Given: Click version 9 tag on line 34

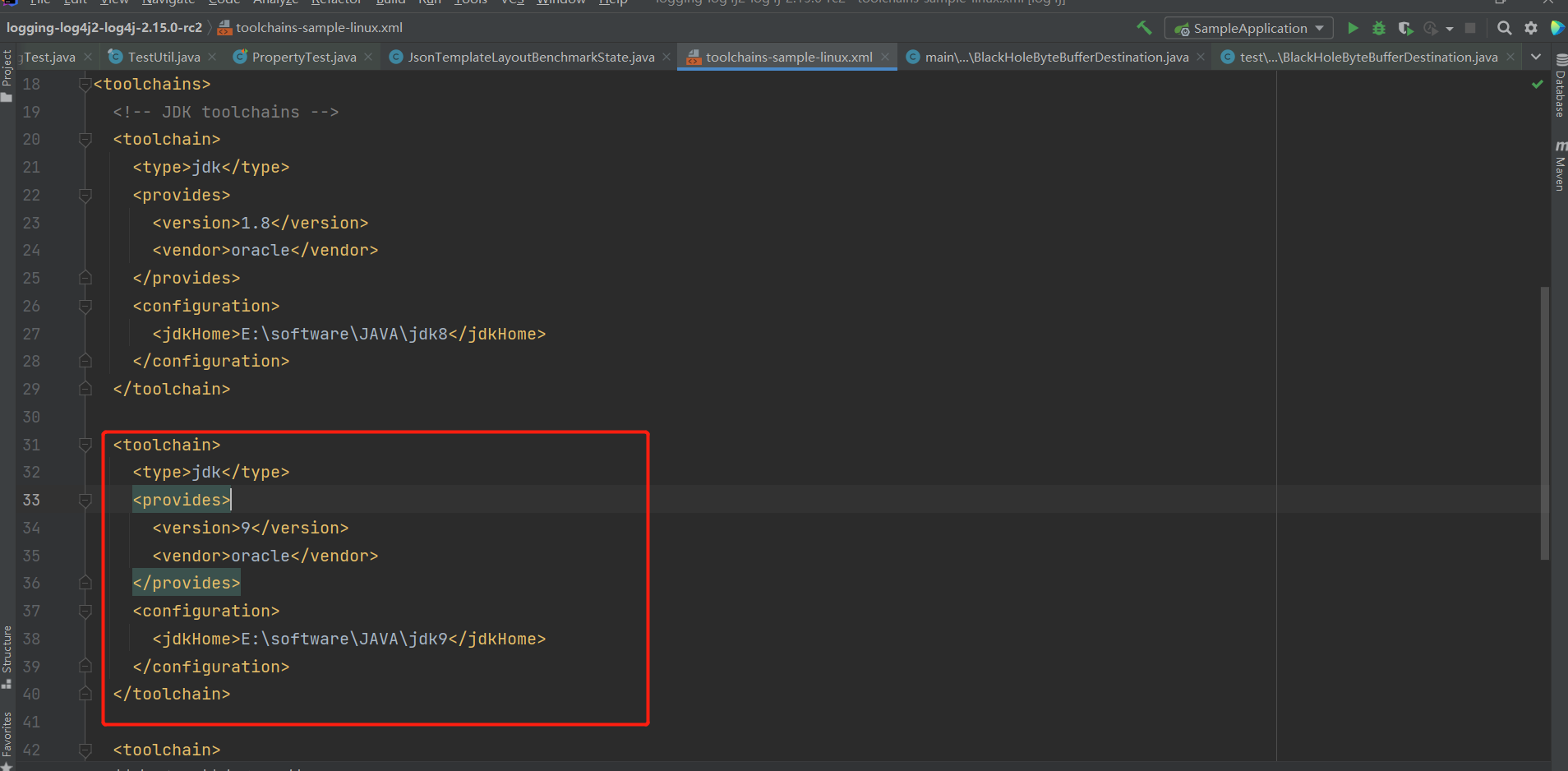Looking at the screenshot, I should coord(251,528).
